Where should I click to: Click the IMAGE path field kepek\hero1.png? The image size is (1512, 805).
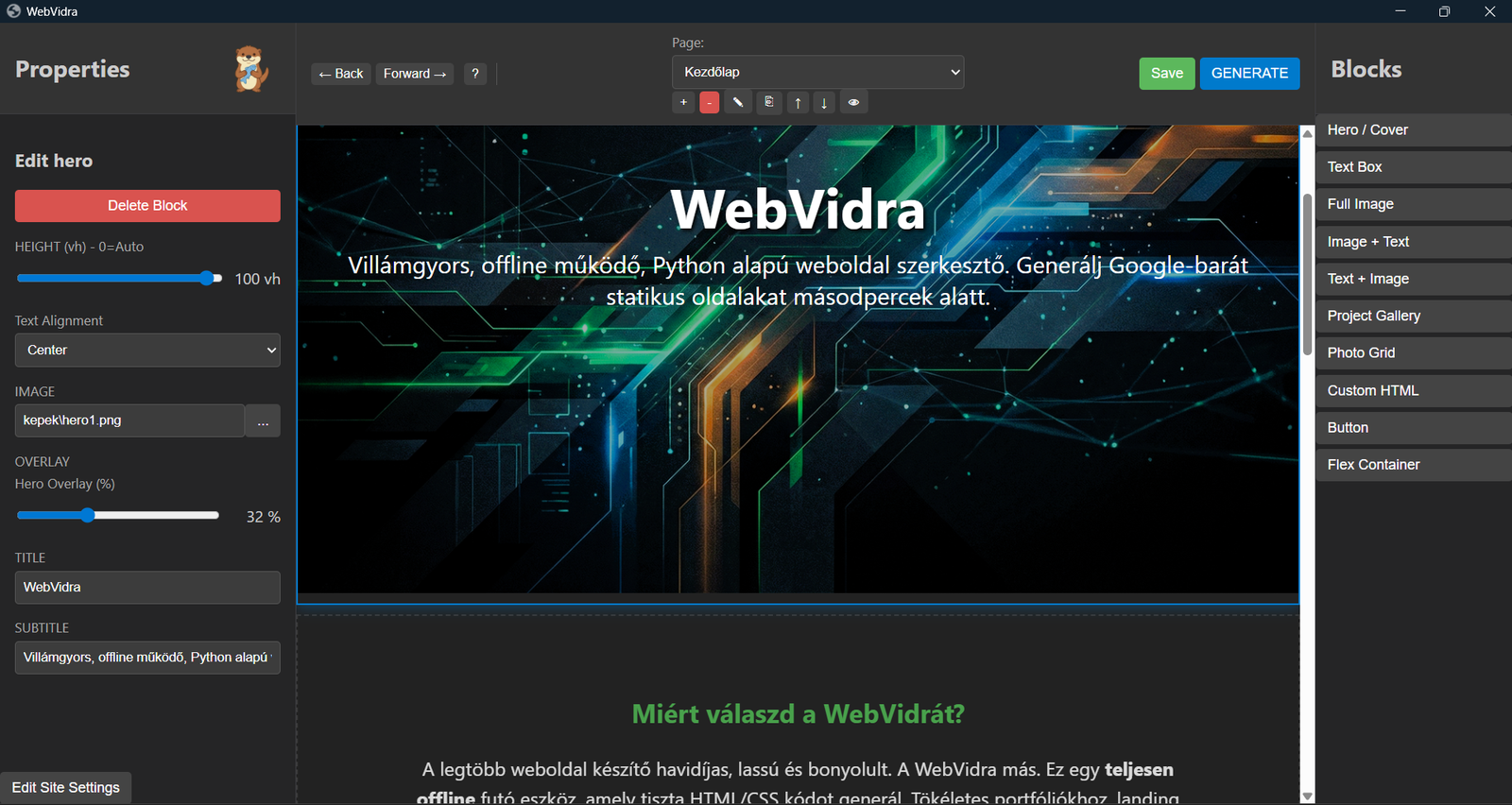click(x=129, y=420)
